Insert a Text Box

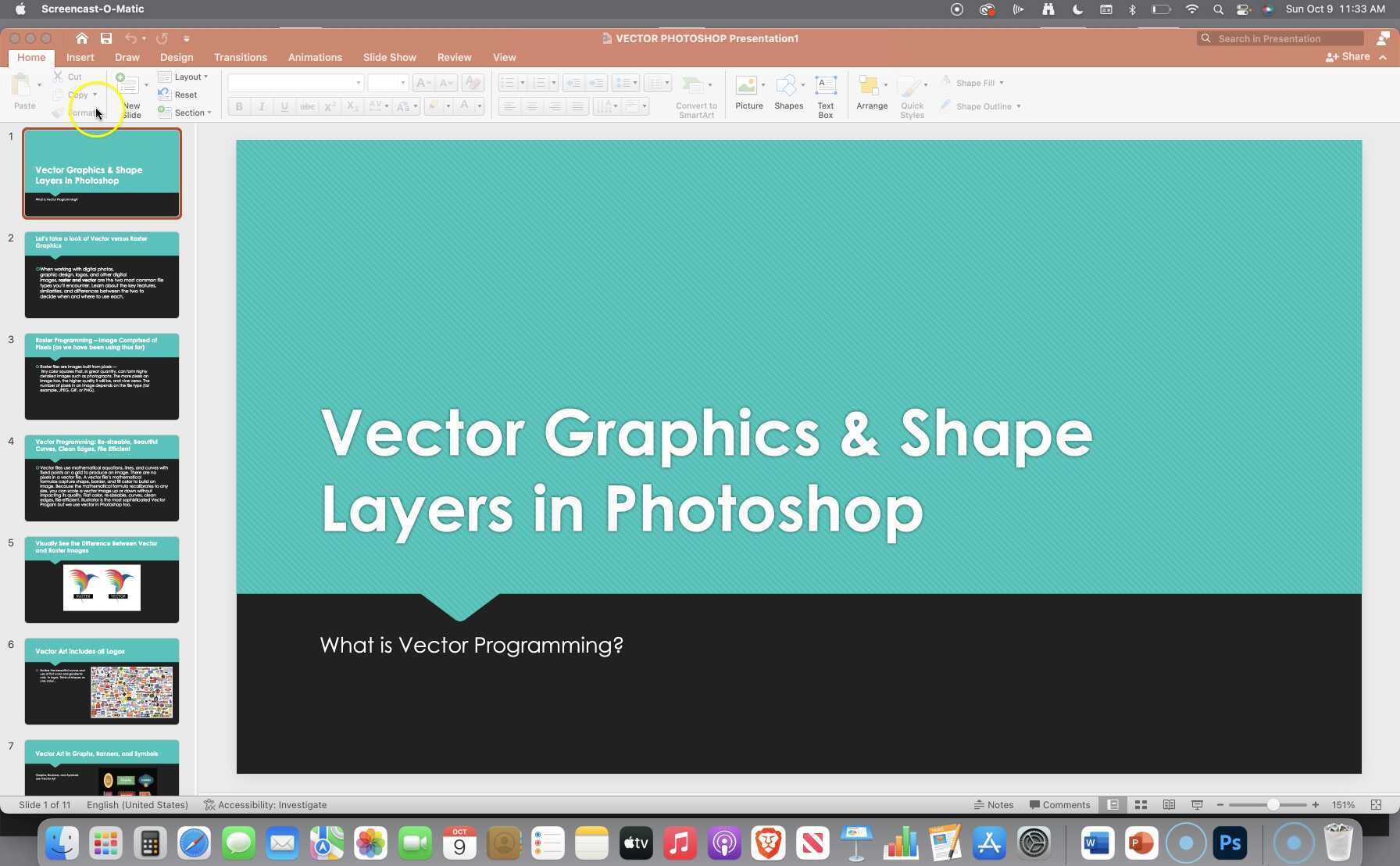(x=825, y=92)
